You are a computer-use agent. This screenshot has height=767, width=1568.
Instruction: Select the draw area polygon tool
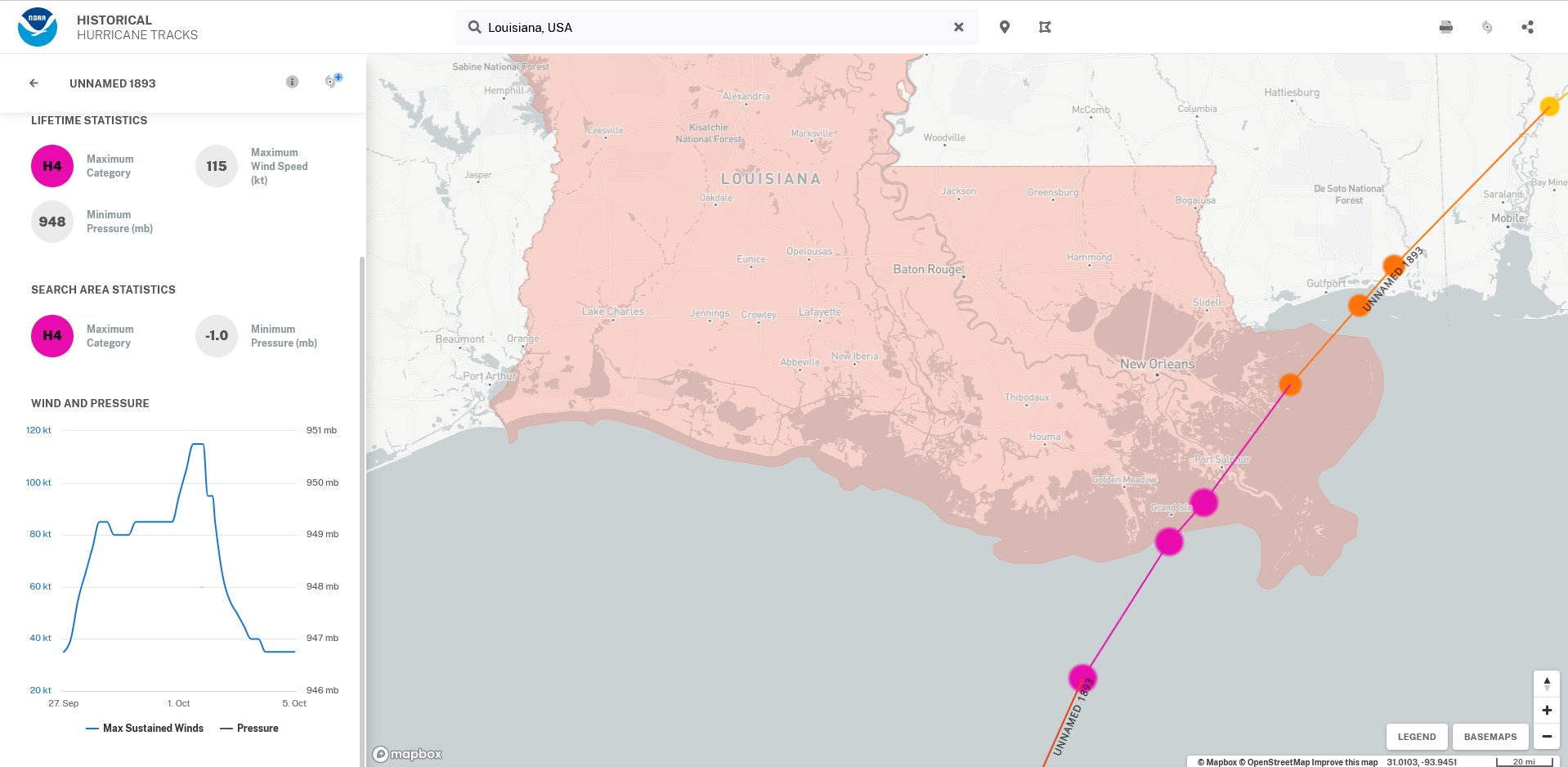coord(1045,27)
